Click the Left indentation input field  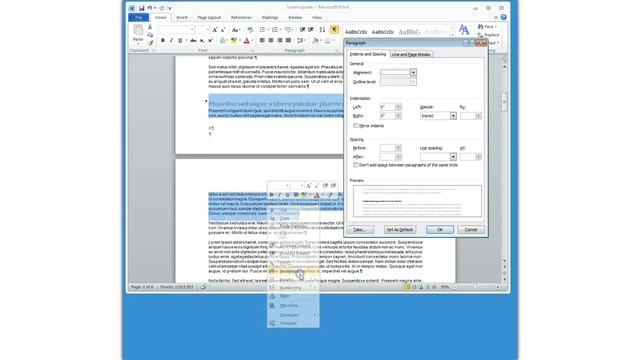pos(387,107)
